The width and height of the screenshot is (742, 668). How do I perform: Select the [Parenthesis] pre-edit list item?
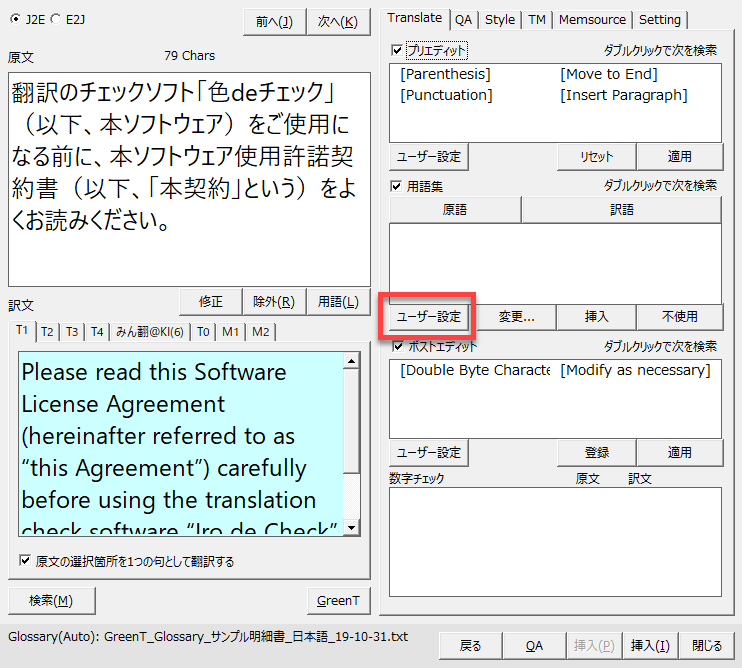[445, 74]
